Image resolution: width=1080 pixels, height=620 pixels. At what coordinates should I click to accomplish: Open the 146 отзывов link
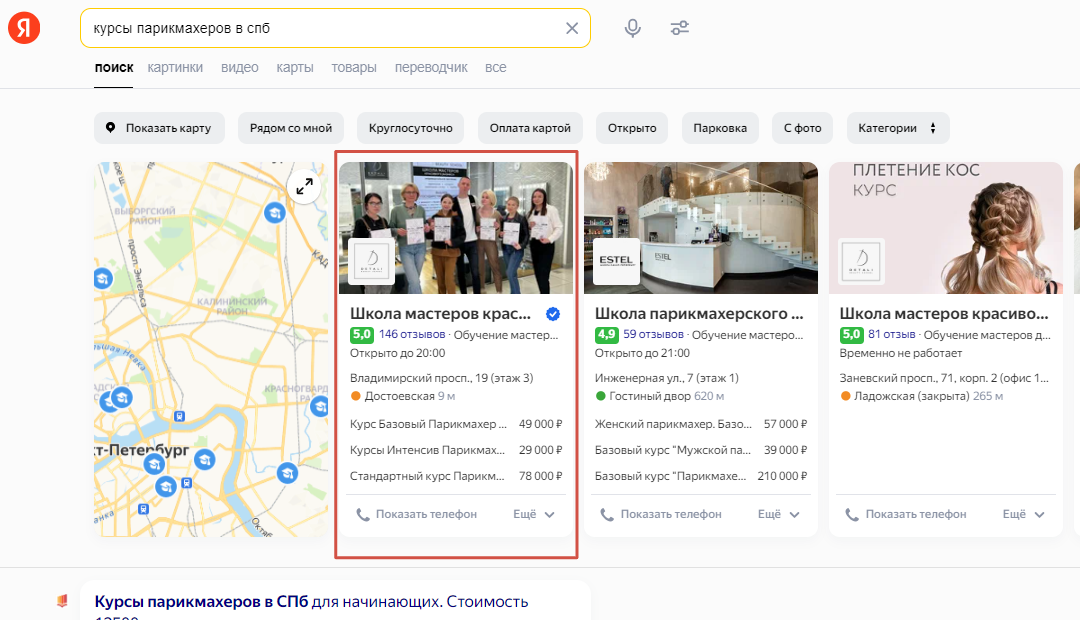[x=412, y=334]
